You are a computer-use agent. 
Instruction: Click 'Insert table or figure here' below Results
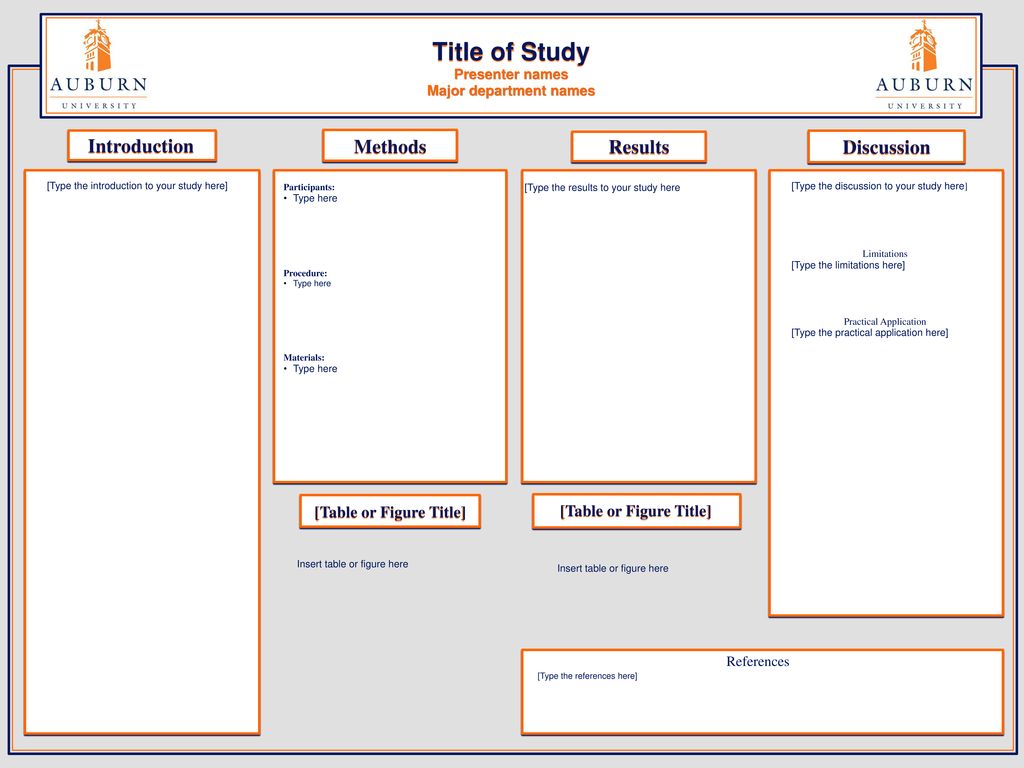[613, 569]
